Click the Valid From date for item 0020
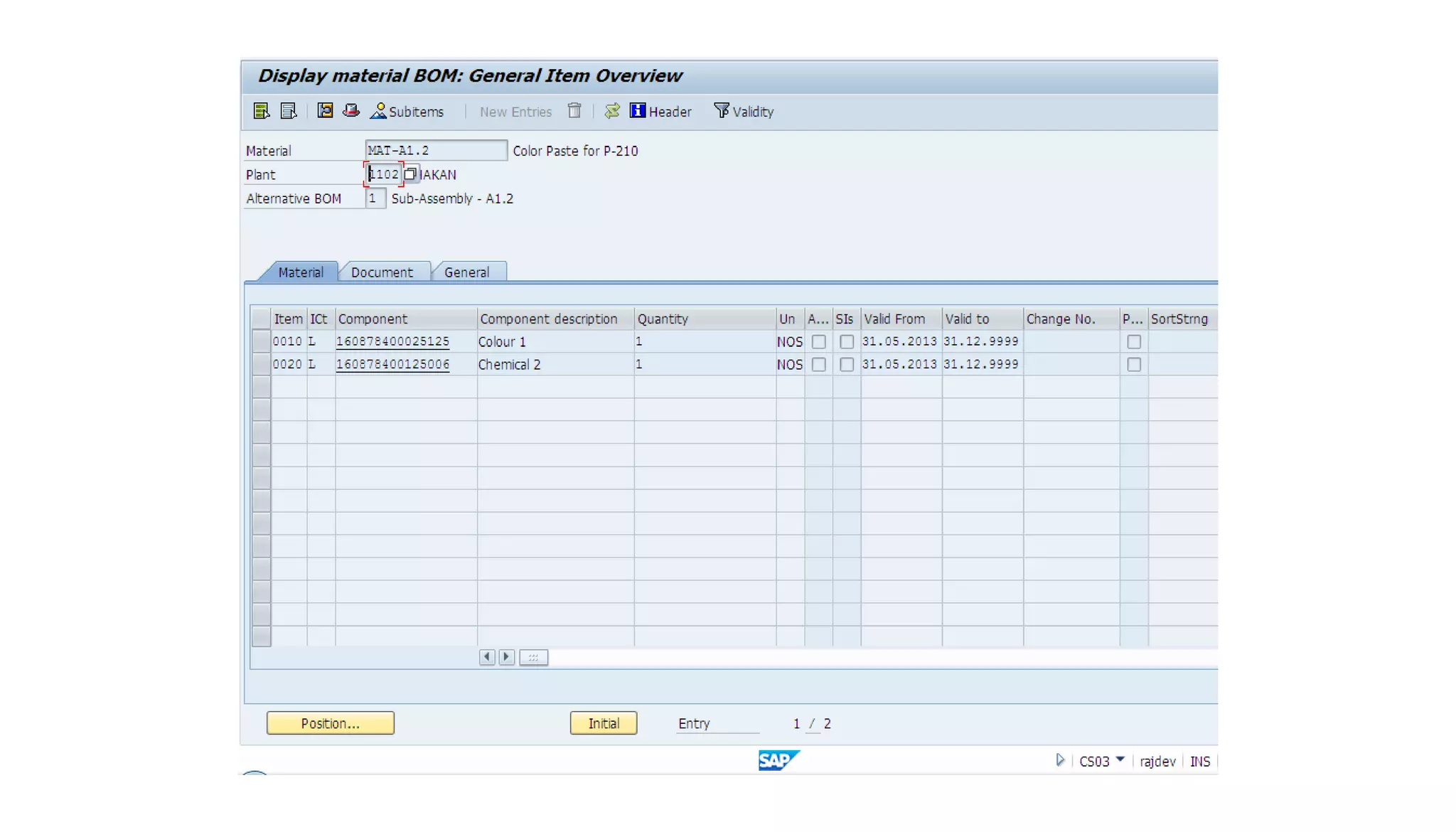 tap(900, 364)
